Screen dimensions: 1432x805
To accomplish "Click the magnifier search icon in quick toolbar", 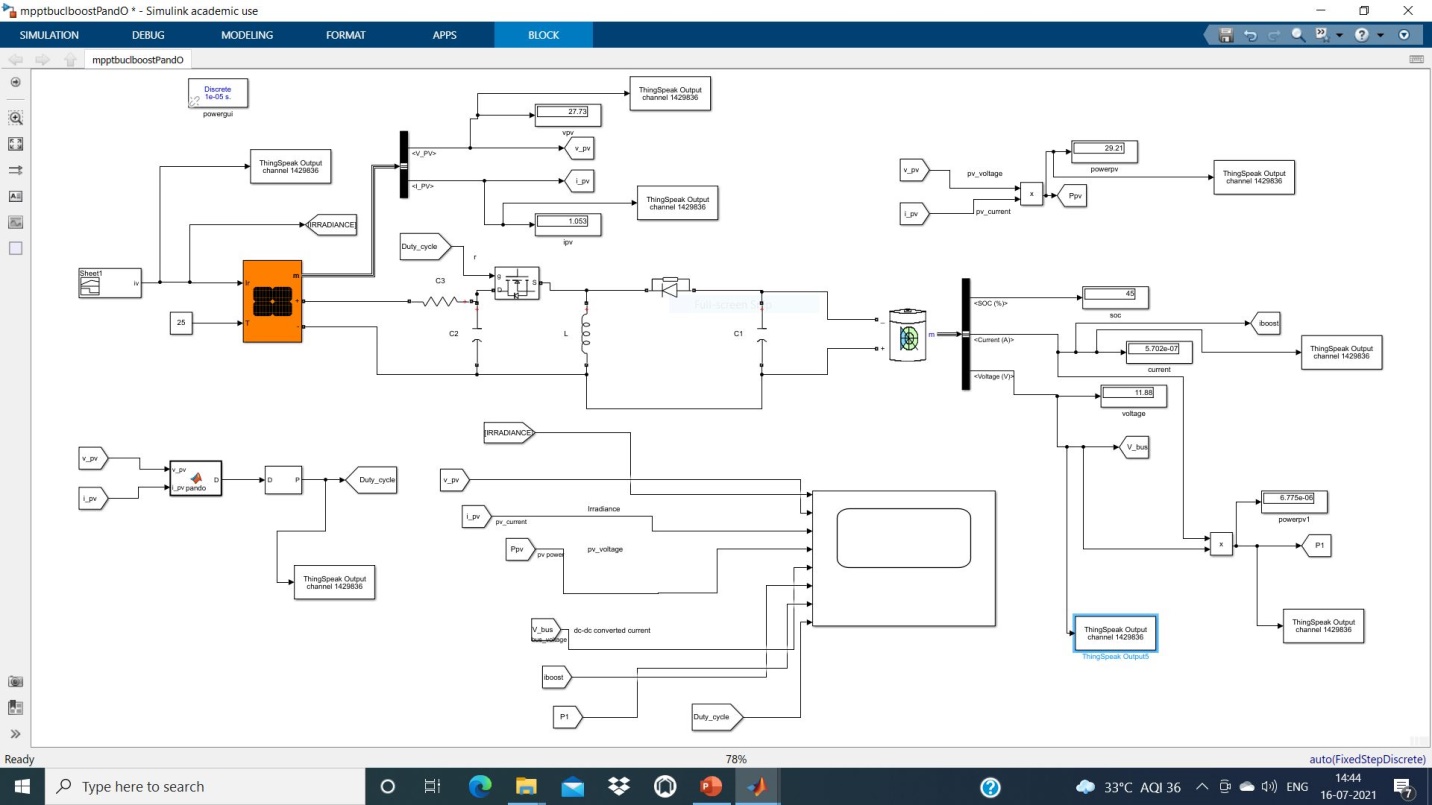I will (1298, 35).
